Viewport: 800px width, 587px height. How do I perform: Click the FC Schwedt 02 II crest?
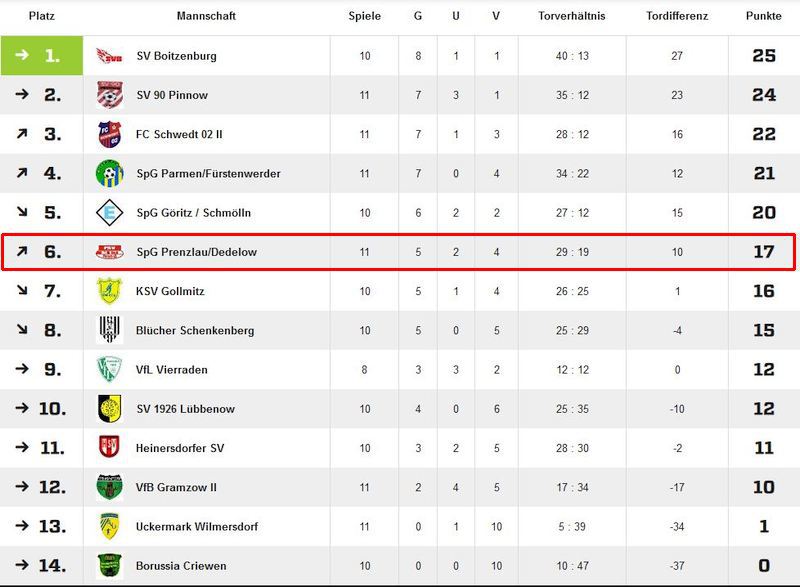pos(108,134)
